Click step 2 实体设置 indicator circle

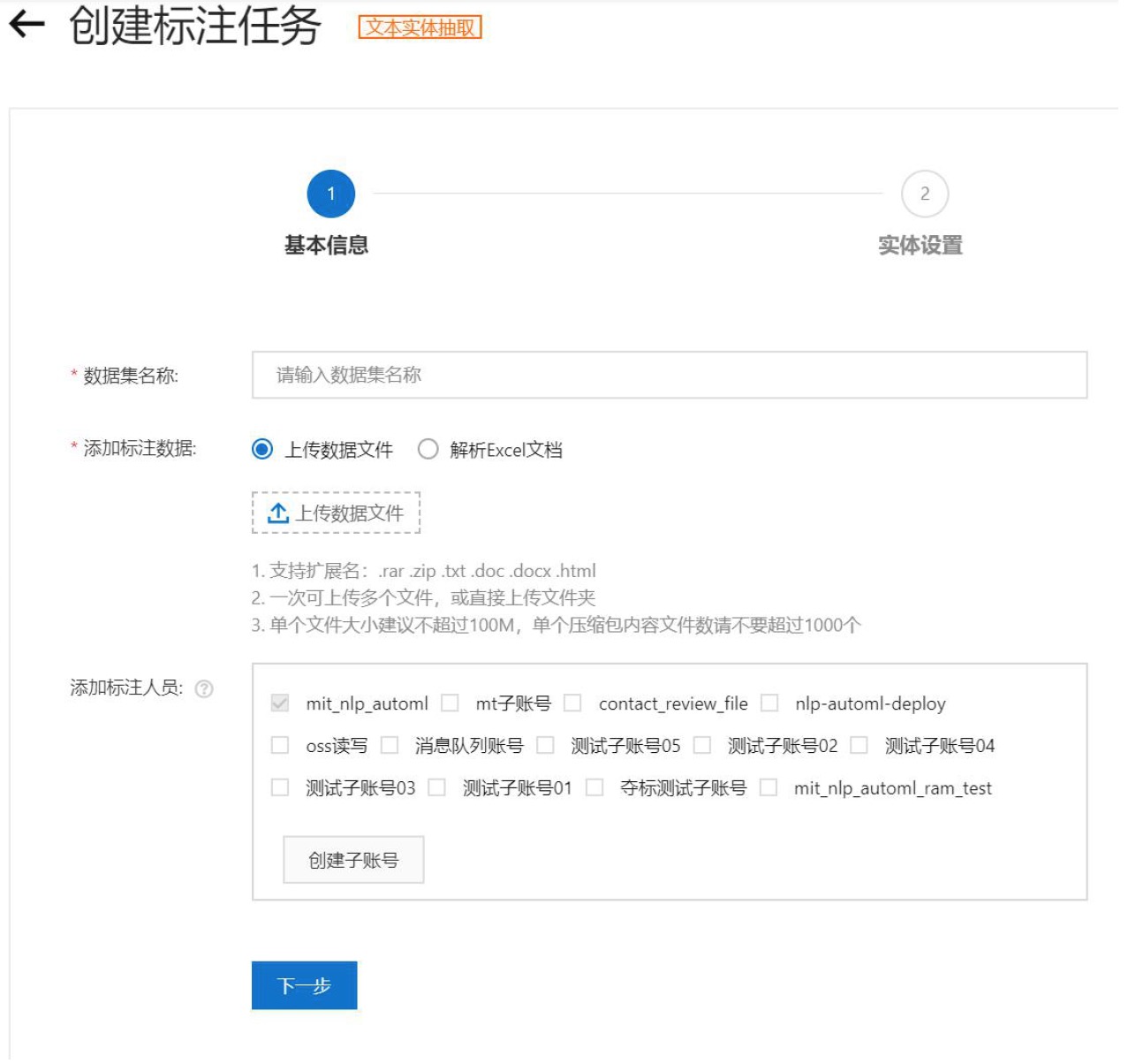click(925, 194)
